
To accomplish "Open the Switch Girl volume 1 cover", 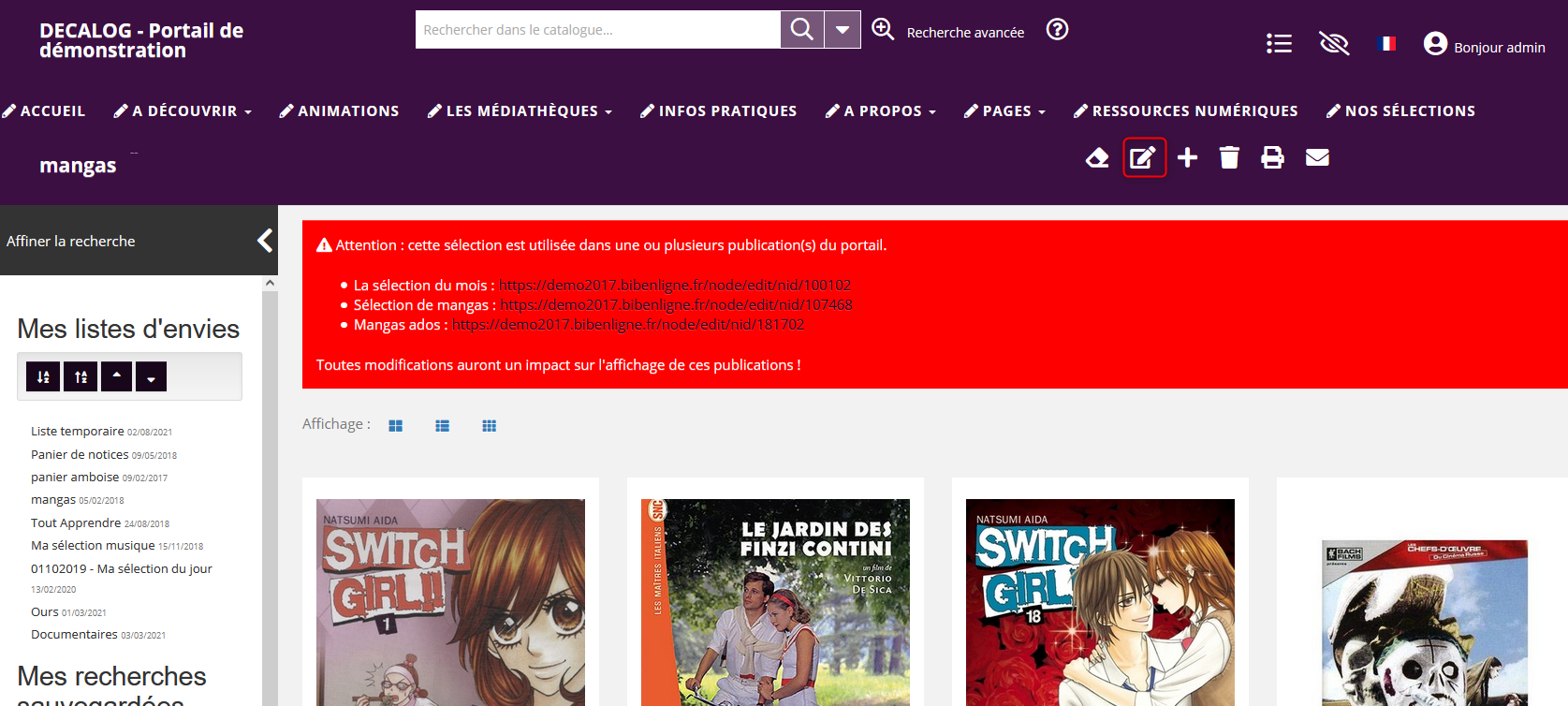I will tap(450, 602).
